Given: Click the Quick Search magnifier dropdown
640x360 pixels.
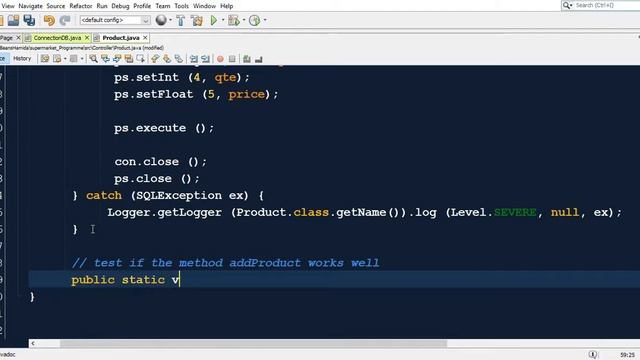Looking at the screenshot, I should pyautogui.click(x=567, y=5).
